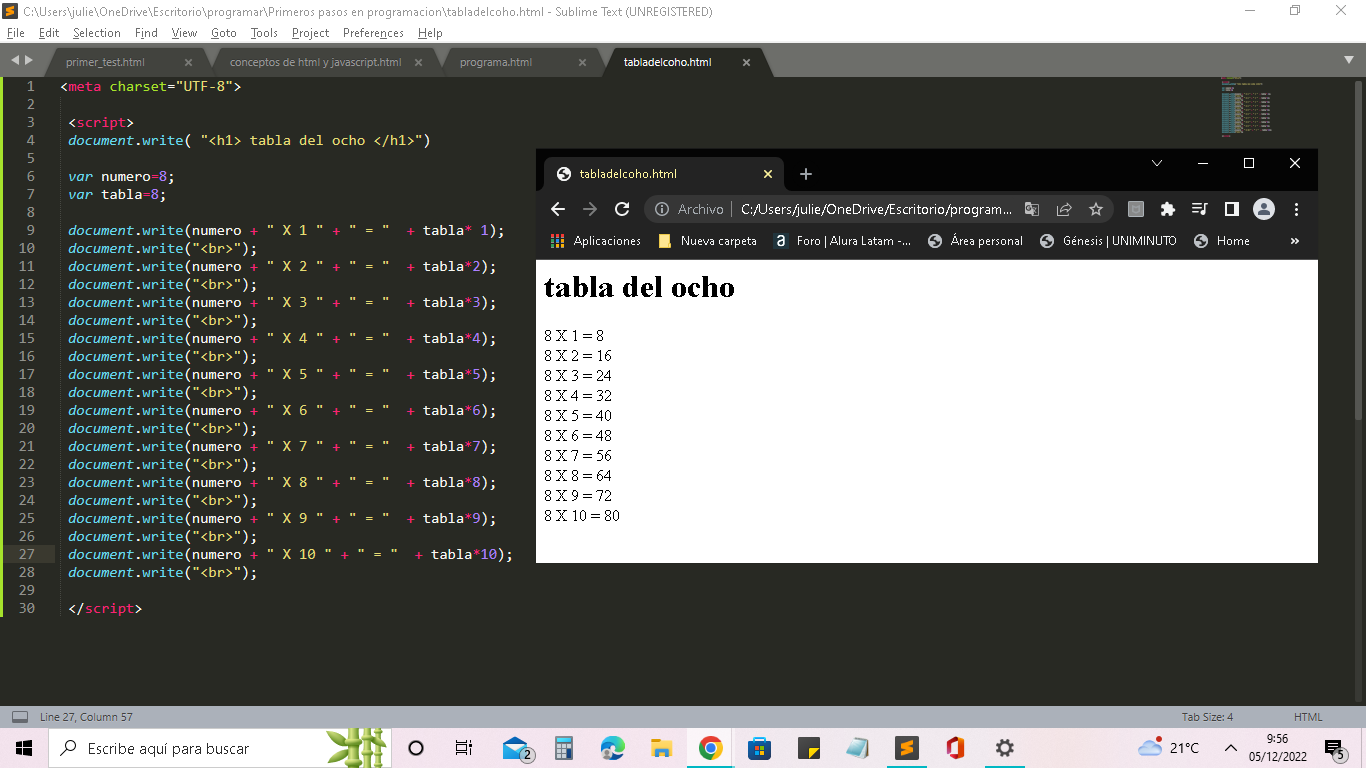Switch to programa.html tab
Screen dimensions: 1366x768
(496, 62)
